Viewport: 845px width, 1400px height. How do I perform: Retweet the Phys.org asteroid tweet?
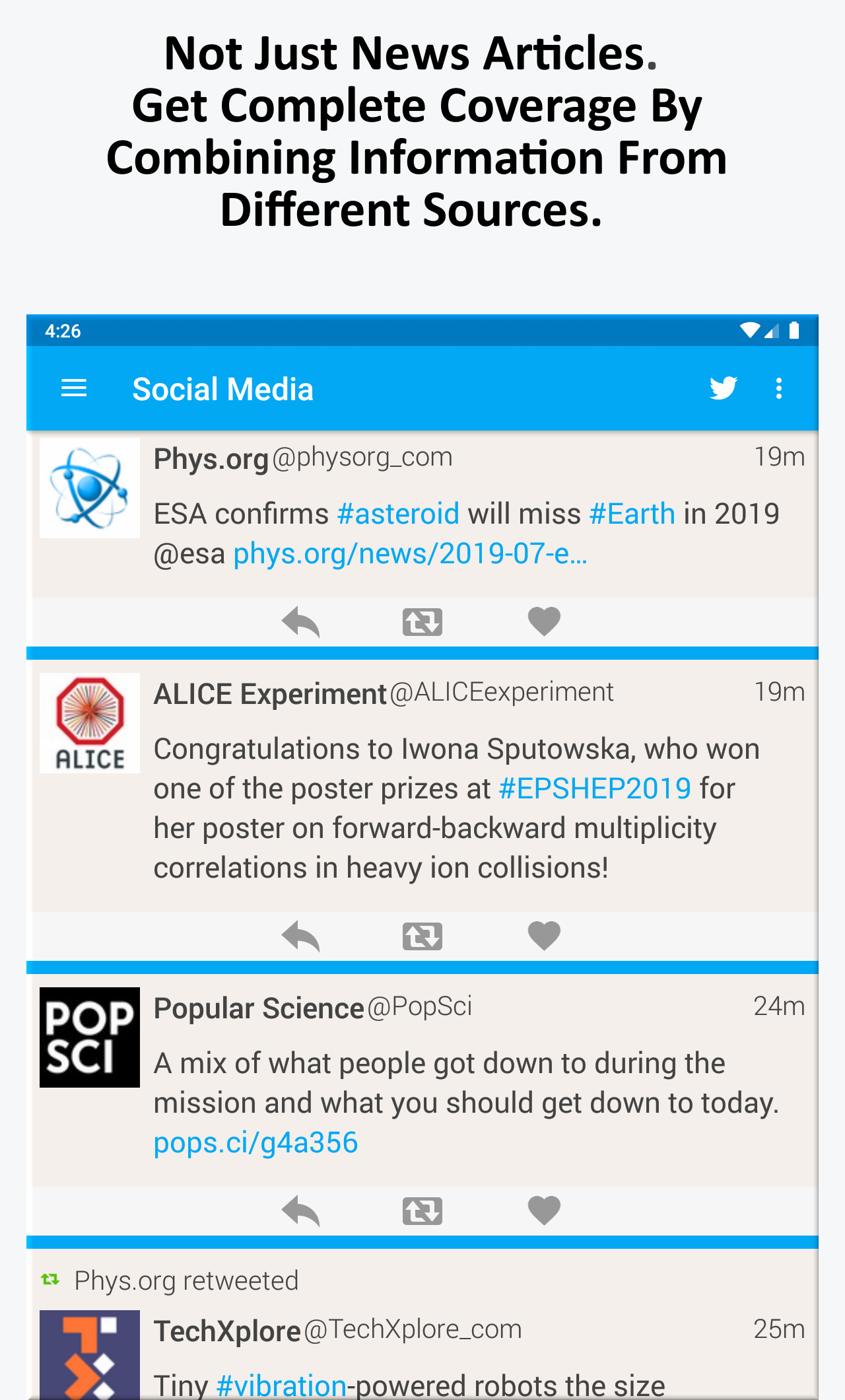click(422, 622)
